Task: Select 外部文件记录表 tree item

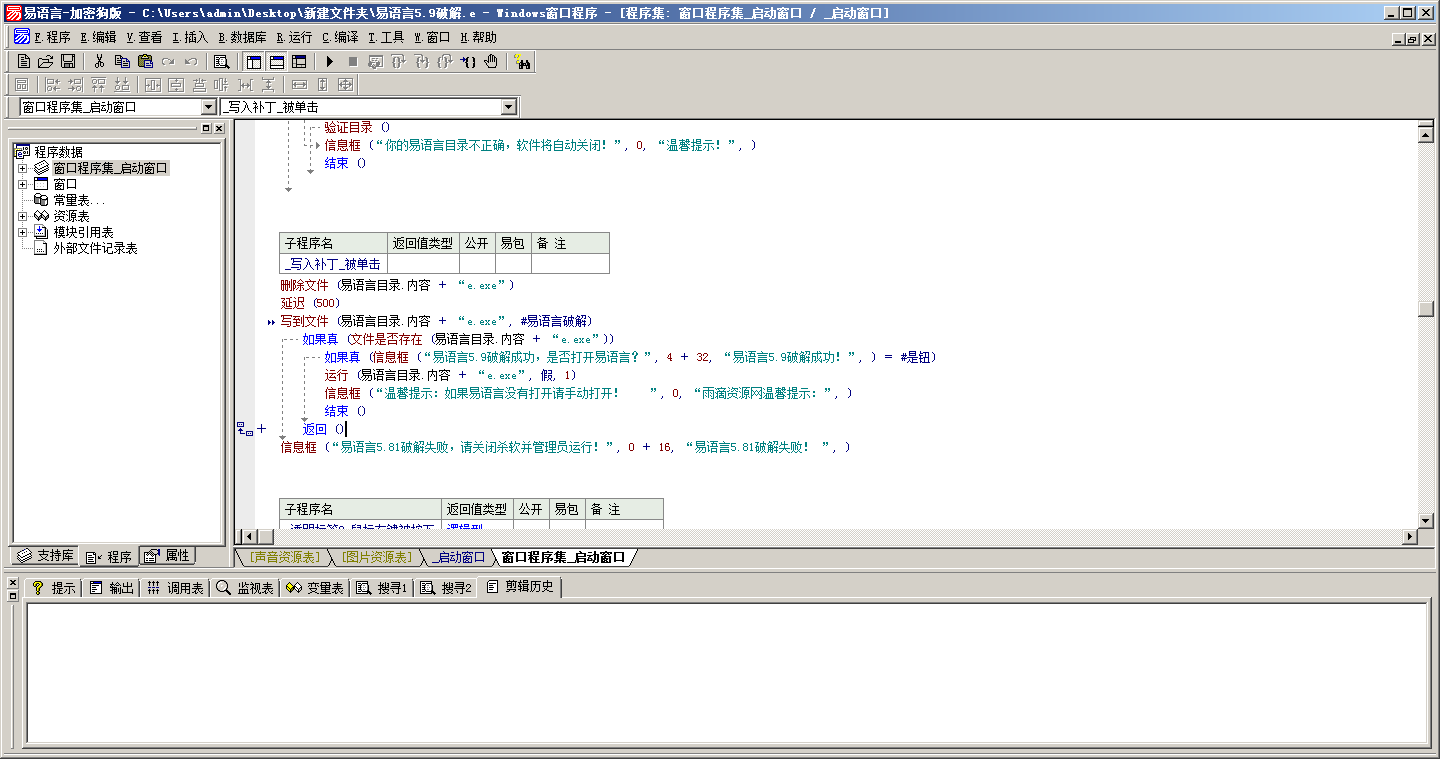Action: tap(95, 248)
